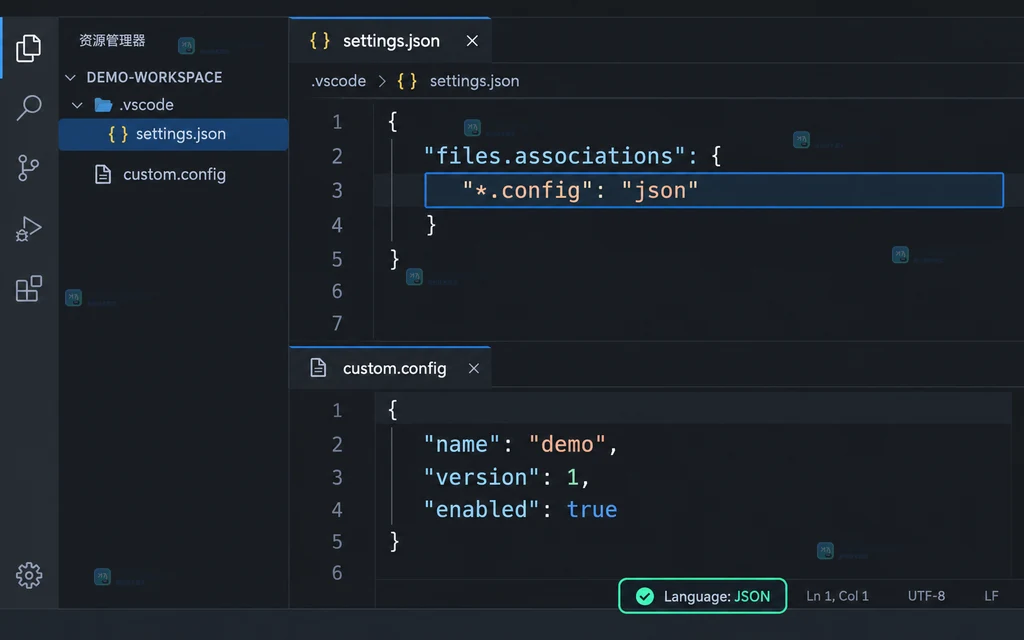Select custom.config in the explorer tree
Viewport: 1024px width, 640px height.
(x=174, y=174)
